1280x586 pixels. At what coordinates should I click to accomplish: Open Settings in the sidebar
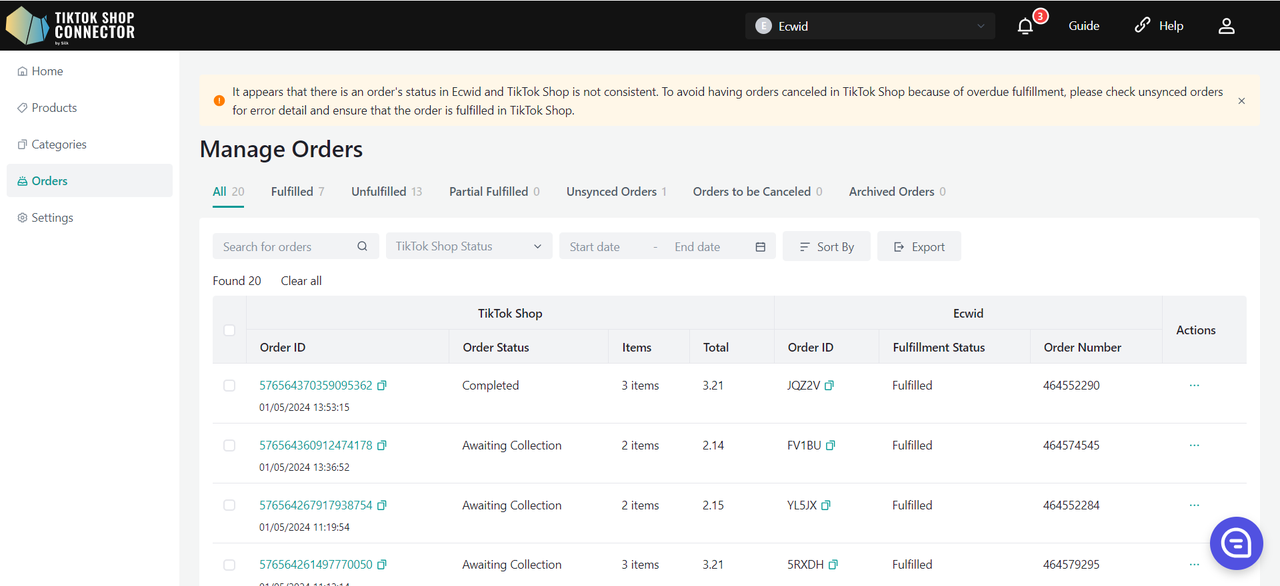89,217
